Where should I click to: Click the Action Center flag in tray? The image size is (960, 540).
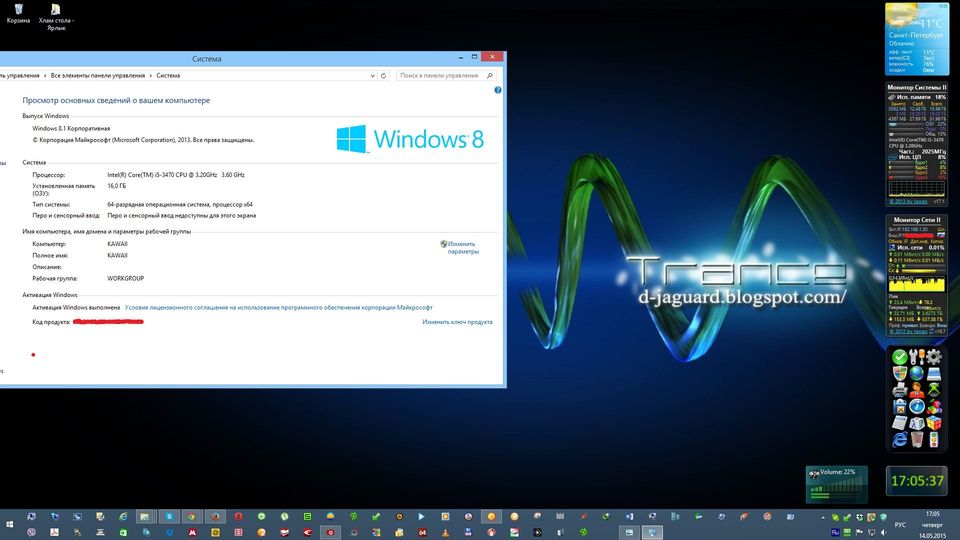point(859,532)
